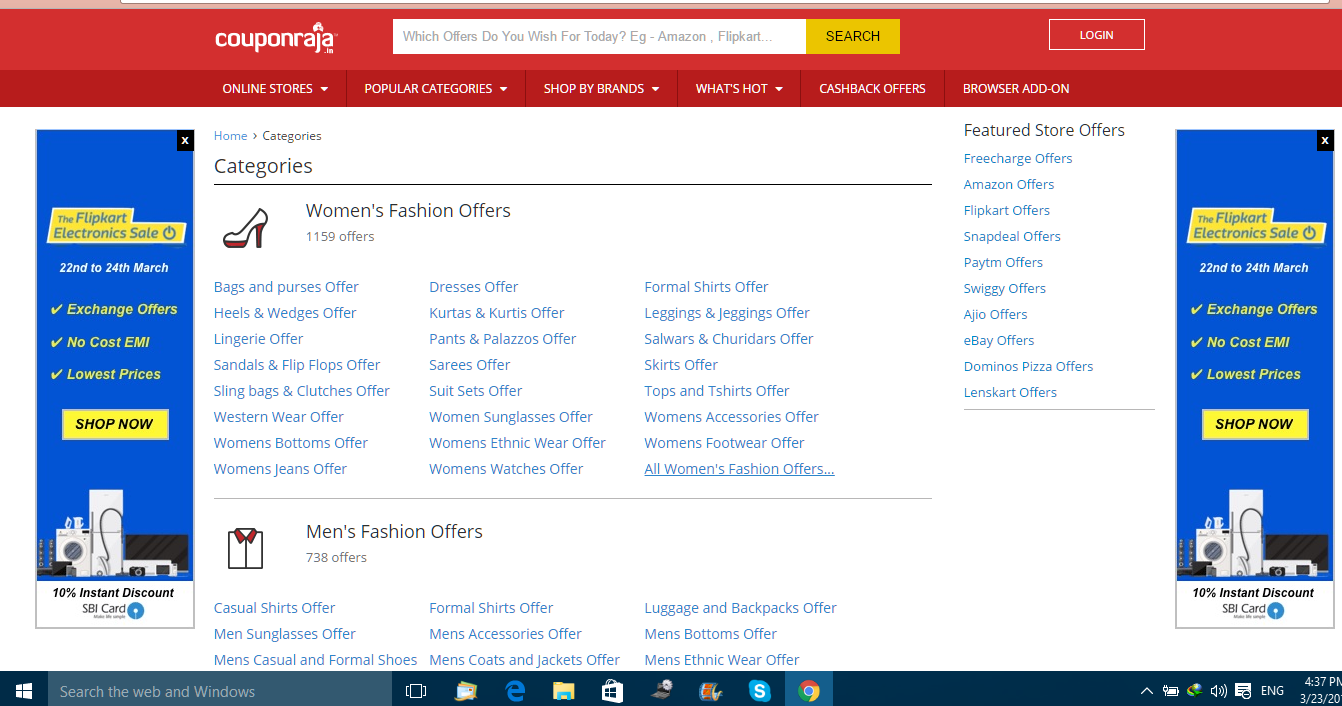Click the shirt icon for Men's Fashion
This screenshot has height=706, width=1342.
(245, 548)
